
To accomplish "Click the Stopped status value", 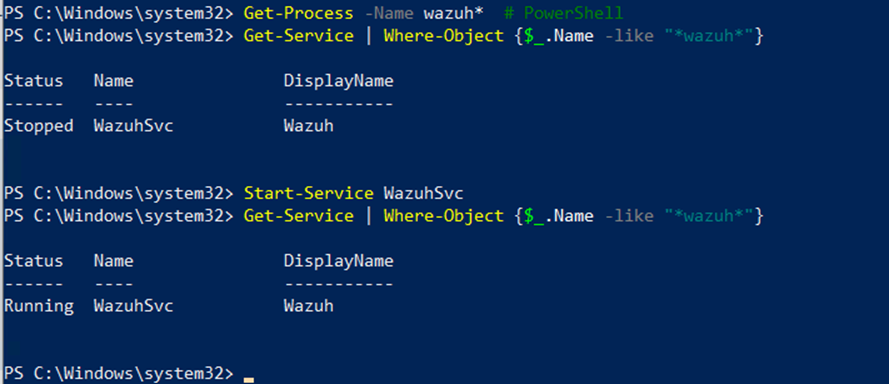I will tap(39, 126).
